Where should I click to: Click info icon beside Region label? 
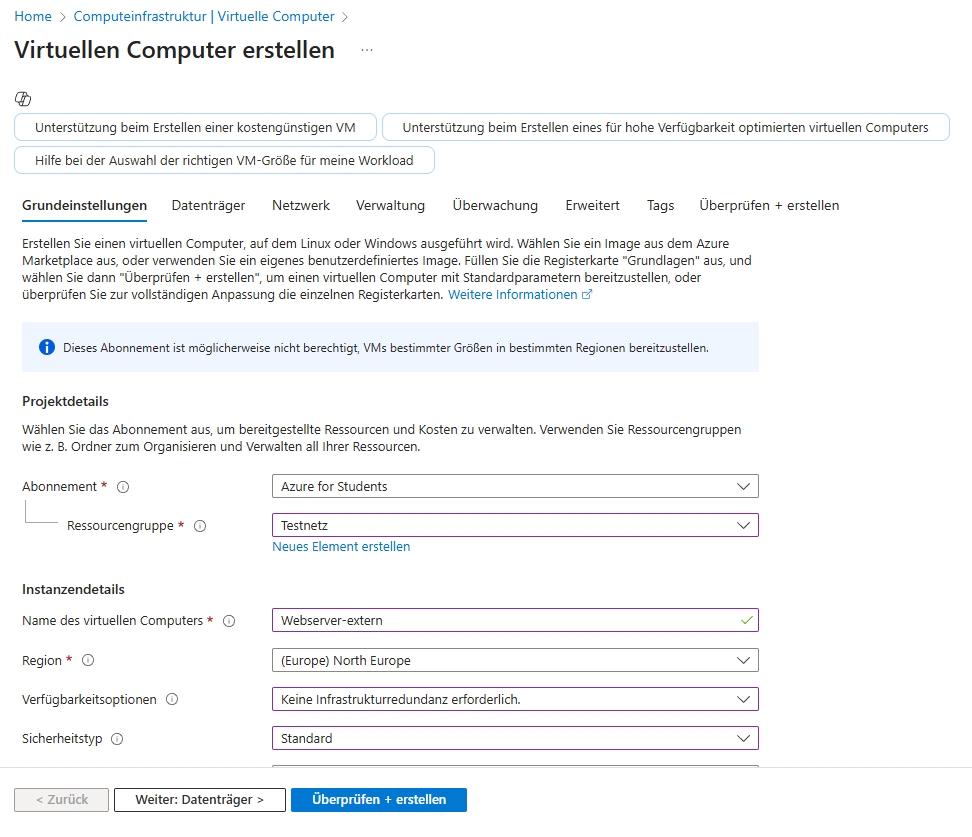[88, 660]
